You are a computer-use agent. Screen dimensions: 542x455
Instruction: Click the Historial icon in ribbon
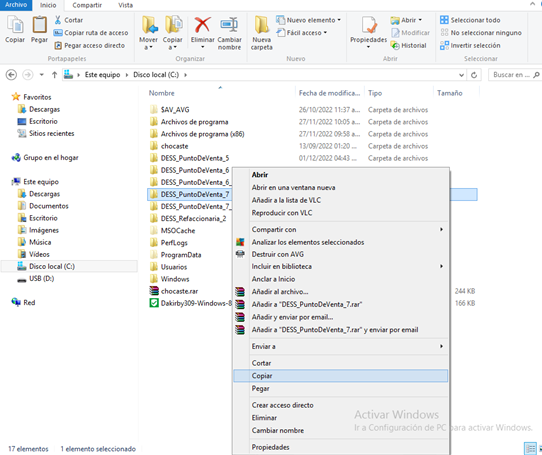click(395, 45)
